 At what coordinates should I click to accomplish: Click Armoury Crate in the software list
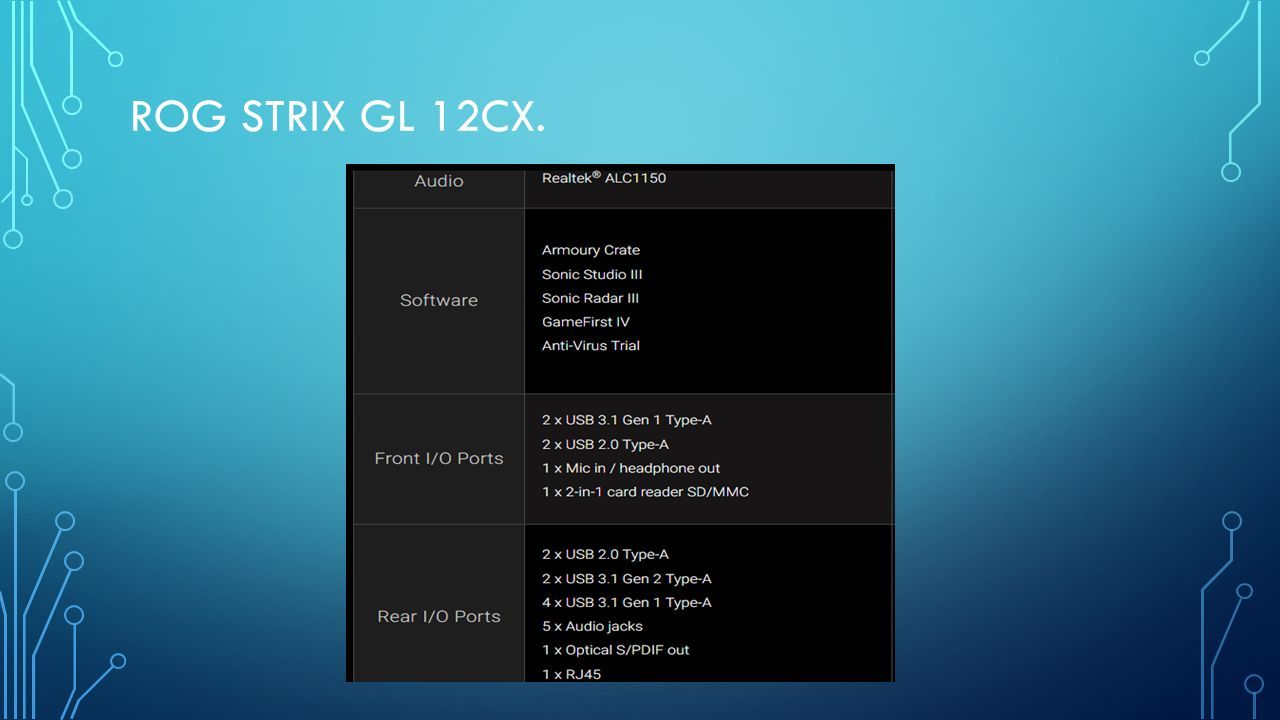(x=591, y=250)
